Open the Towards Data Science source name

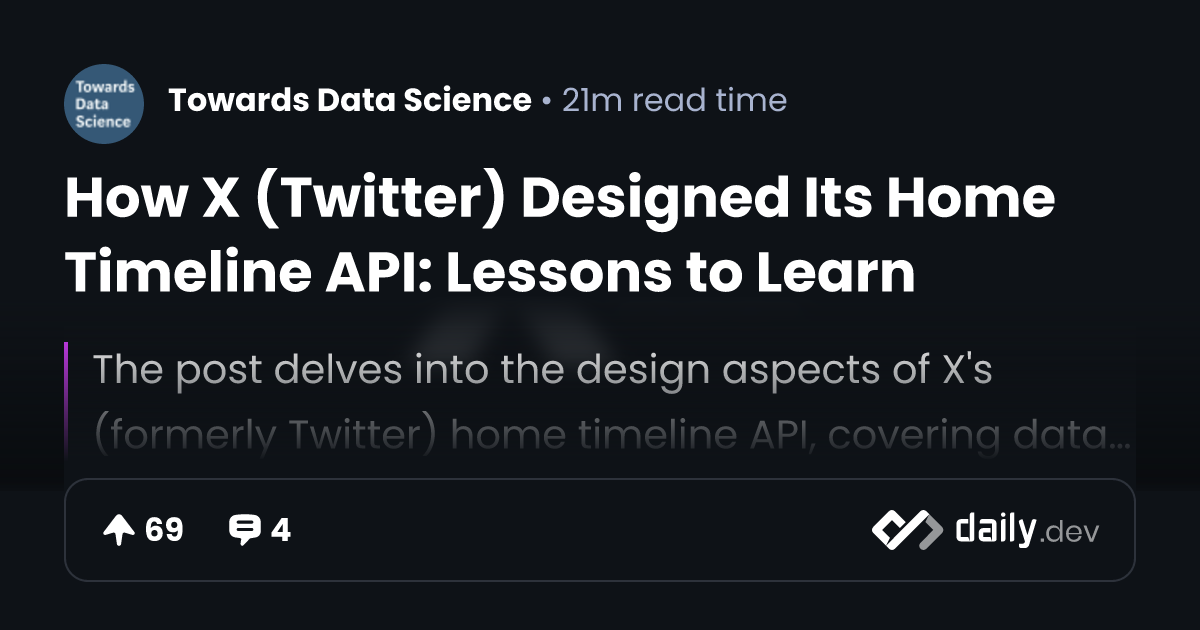(350, 100)
